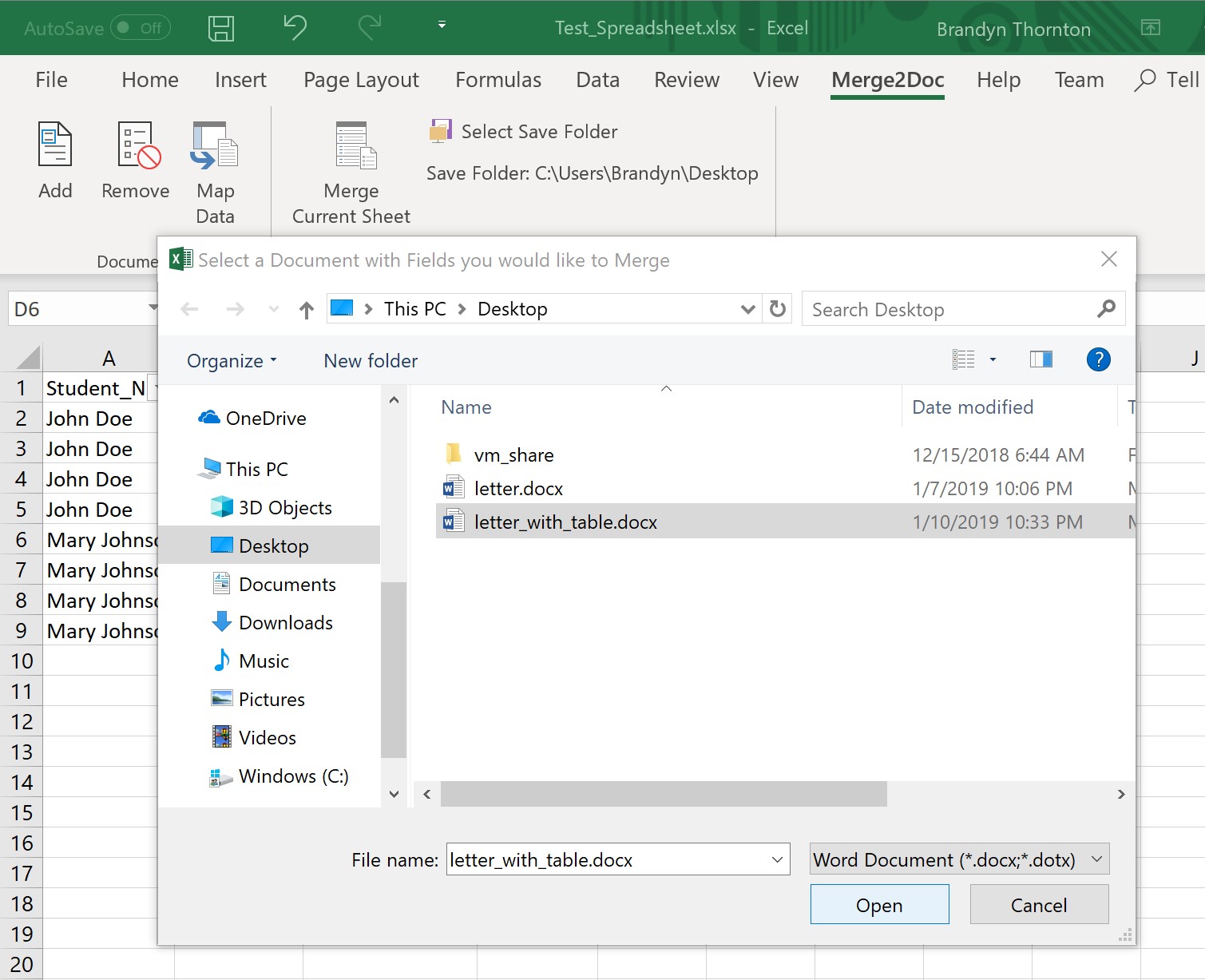This screenshot has width=1205, height=980.
Task: Select cell A1 Student_N in spreadsheet
Action: pyautogui.click(x=100, y=388)
